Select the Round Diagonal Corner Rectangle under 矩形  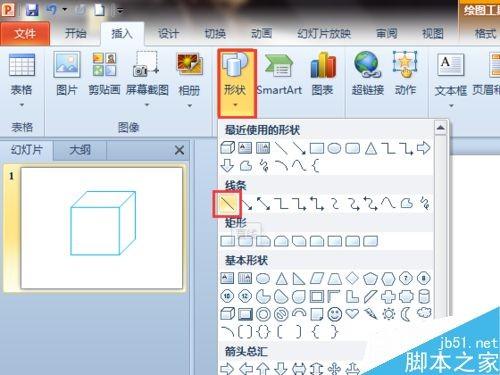[370, 241]
